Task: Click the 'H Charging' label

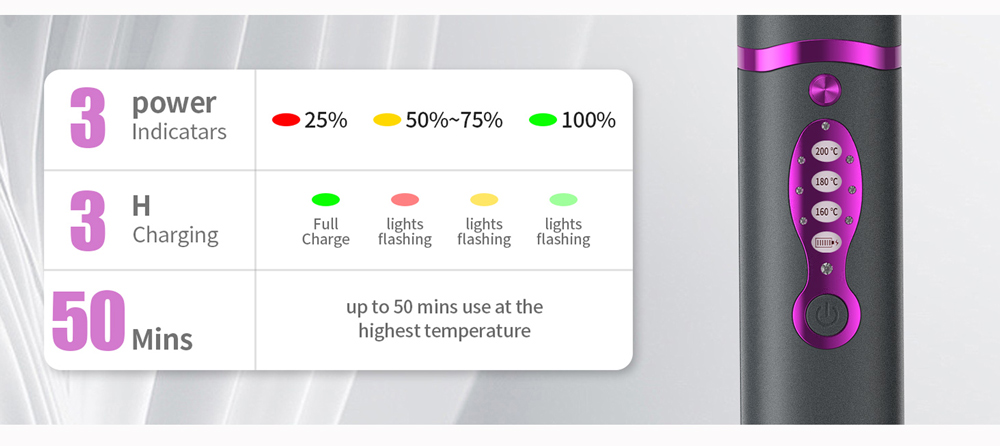Action: point(175,220)
